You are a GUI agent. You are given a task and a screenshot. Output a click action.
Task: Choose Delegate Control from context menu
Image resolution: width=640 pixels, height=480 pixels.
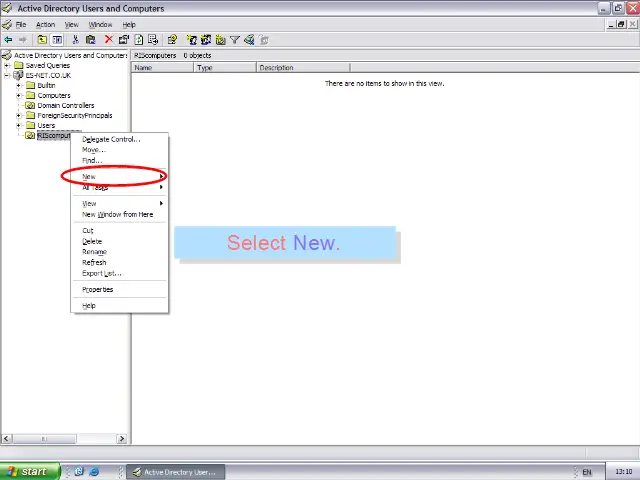coord(111,139)
